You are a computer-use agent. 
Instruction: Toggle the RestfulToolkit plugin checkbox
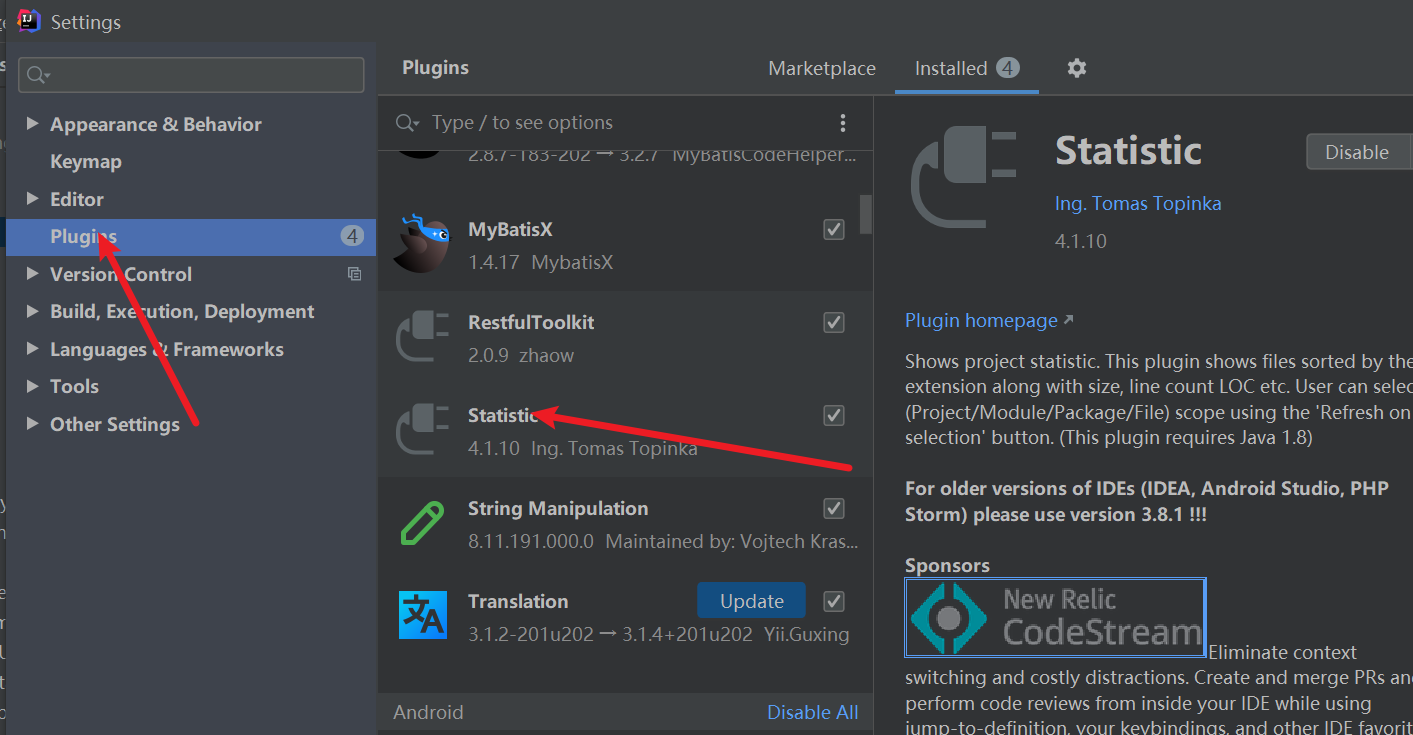coord(834,323)
